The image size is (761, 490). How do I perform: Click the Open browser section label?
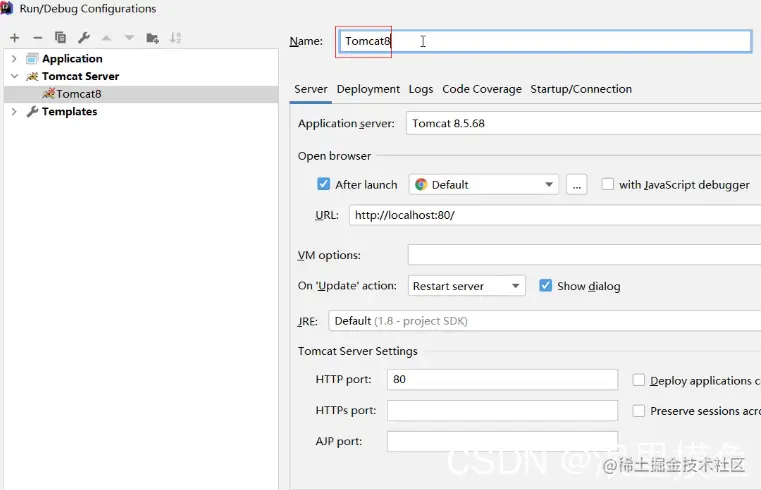click(334, 156)
